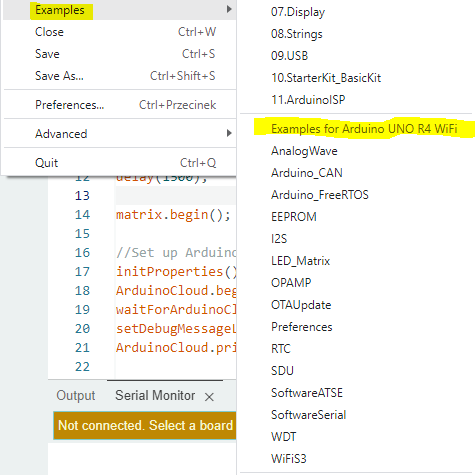
Task: Switch to the Serial Monitor tab
Action: coord(155,396)
